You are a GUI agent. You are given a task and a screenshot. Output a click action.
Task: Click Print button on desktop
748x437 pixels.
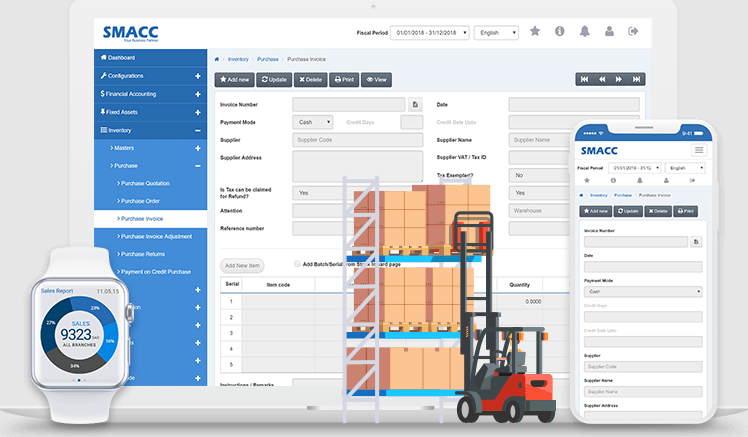click(344, 80)
